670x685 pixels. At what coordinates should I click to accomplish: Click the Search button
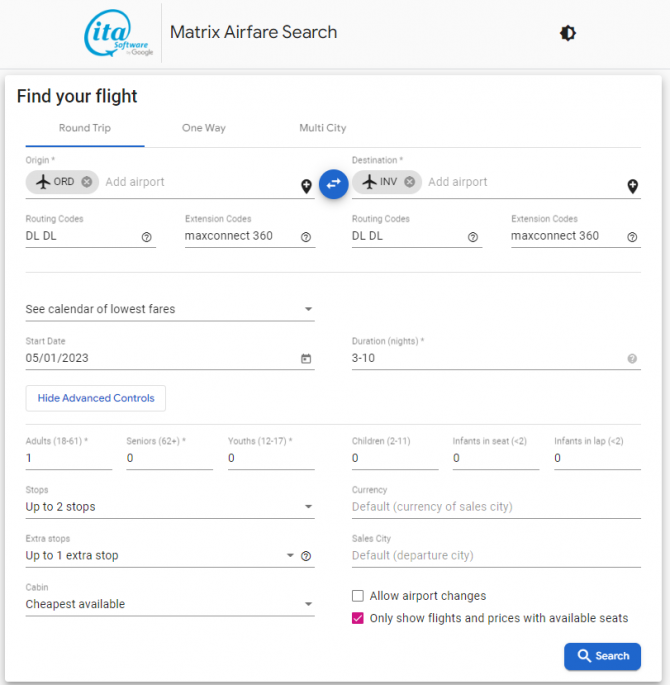(602, 656)
